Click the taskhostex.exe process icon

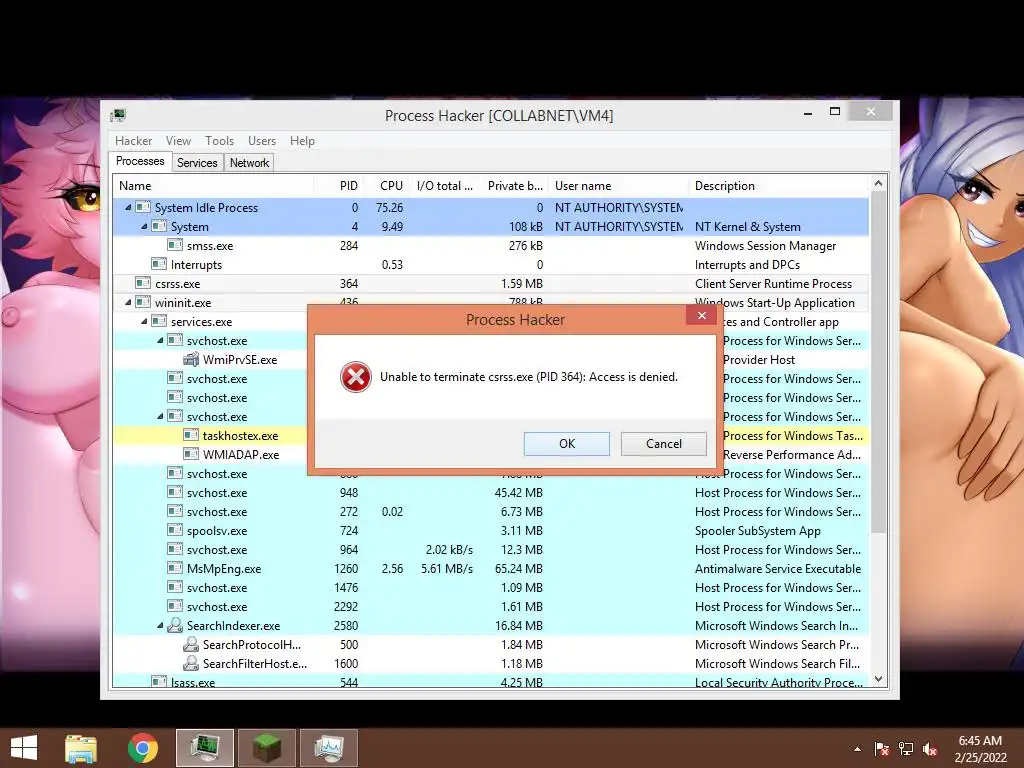click(191, 435)
